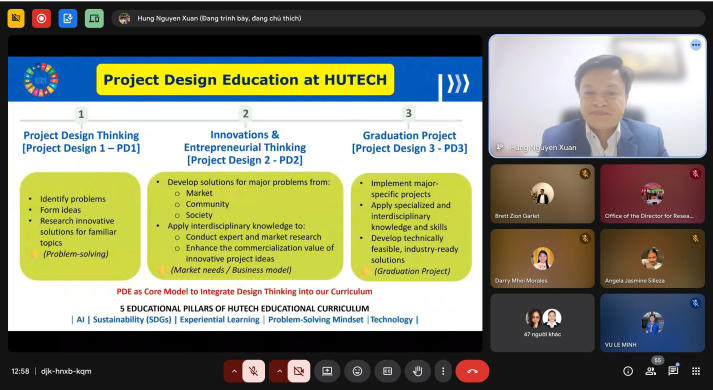The image size is (713, 390).
Task: Start presenting your screen
Action: [327, 371]
